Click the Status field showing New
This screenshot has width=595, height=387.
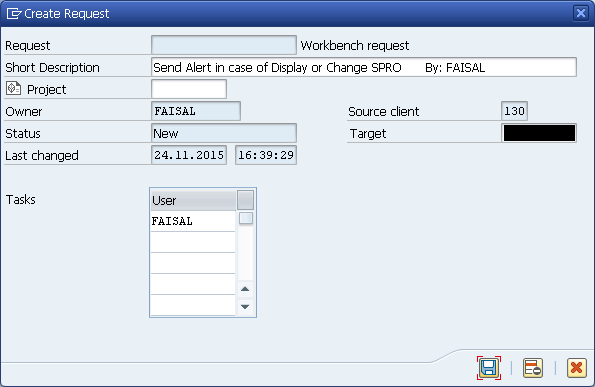pos(224,133)
